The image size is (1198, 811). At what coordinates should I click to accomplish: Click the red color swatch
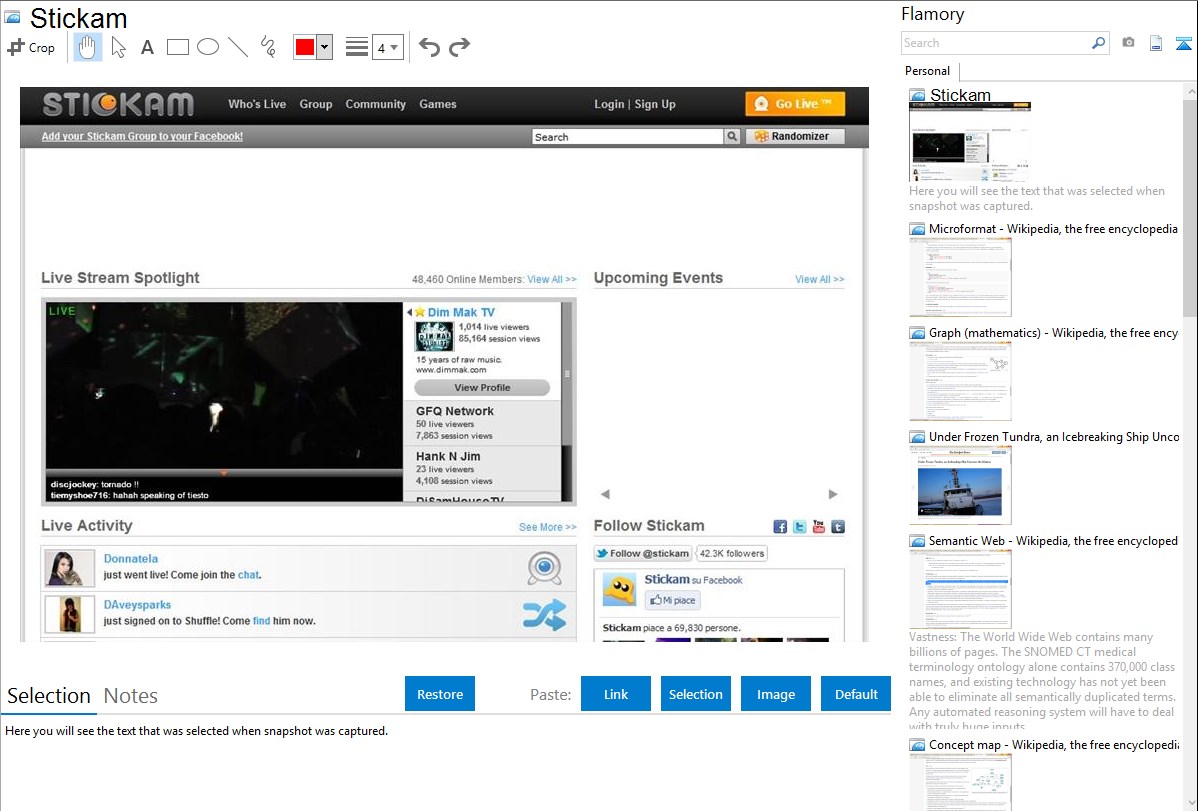tap(305, 48)
